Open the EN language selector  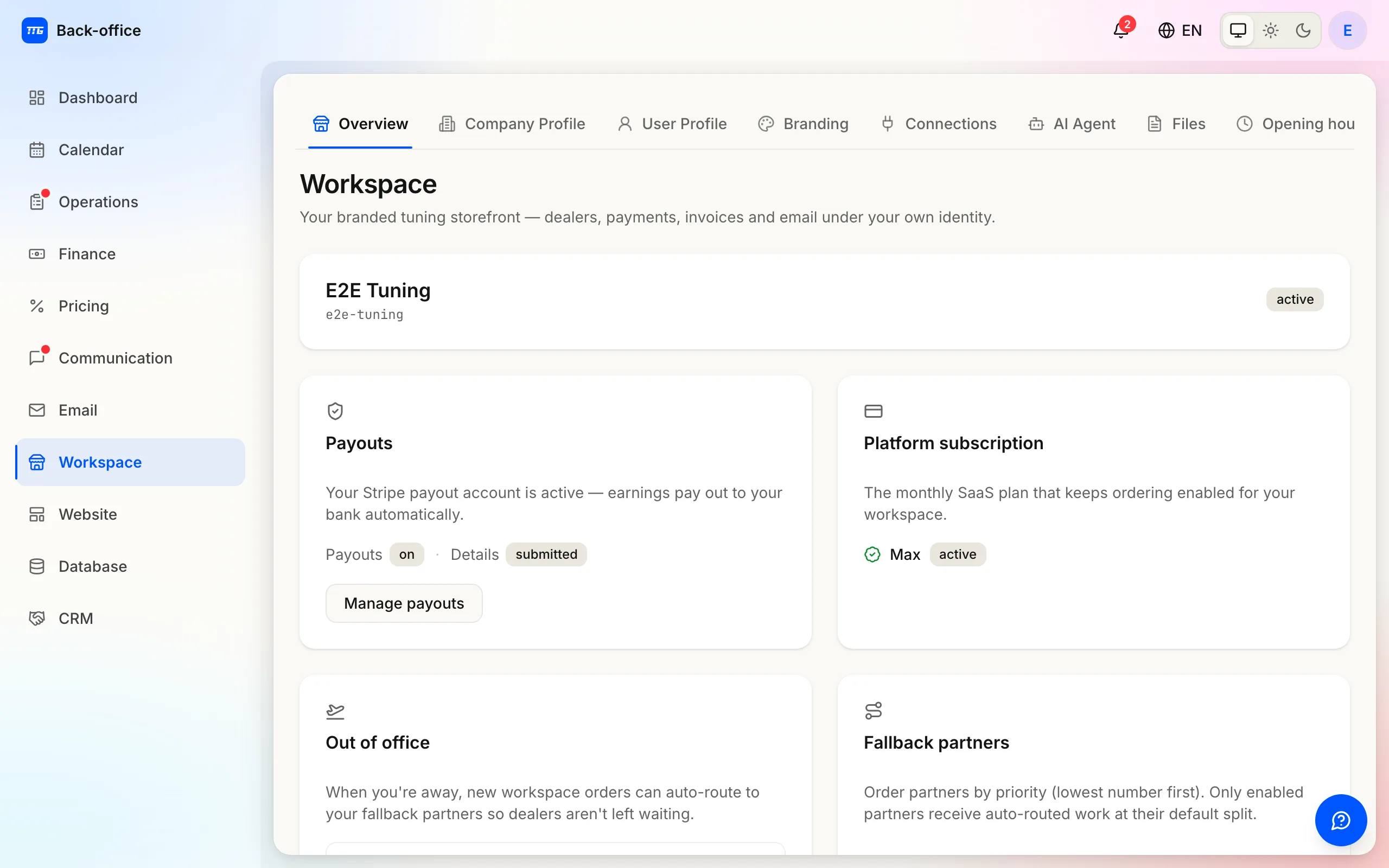click(x=1180, y=30)
